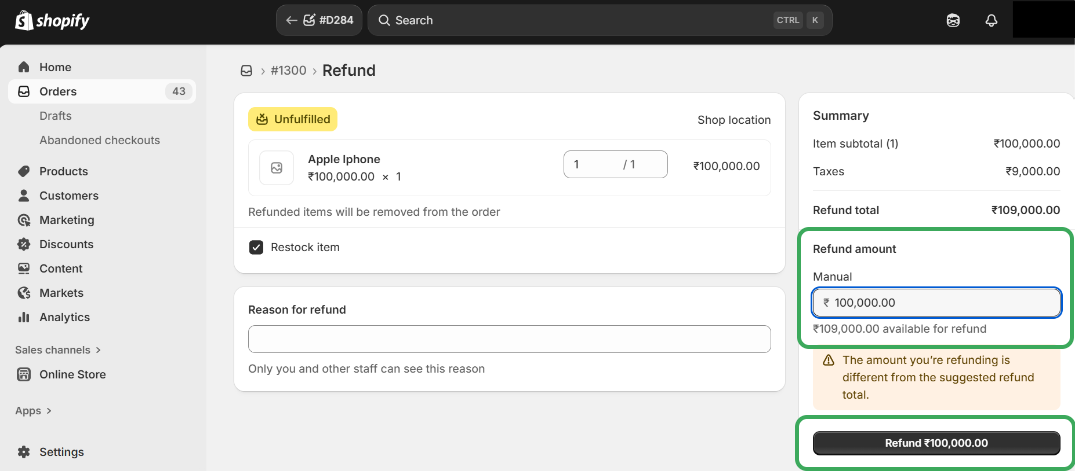Click the Online Store icon

[x=24, y=374]
